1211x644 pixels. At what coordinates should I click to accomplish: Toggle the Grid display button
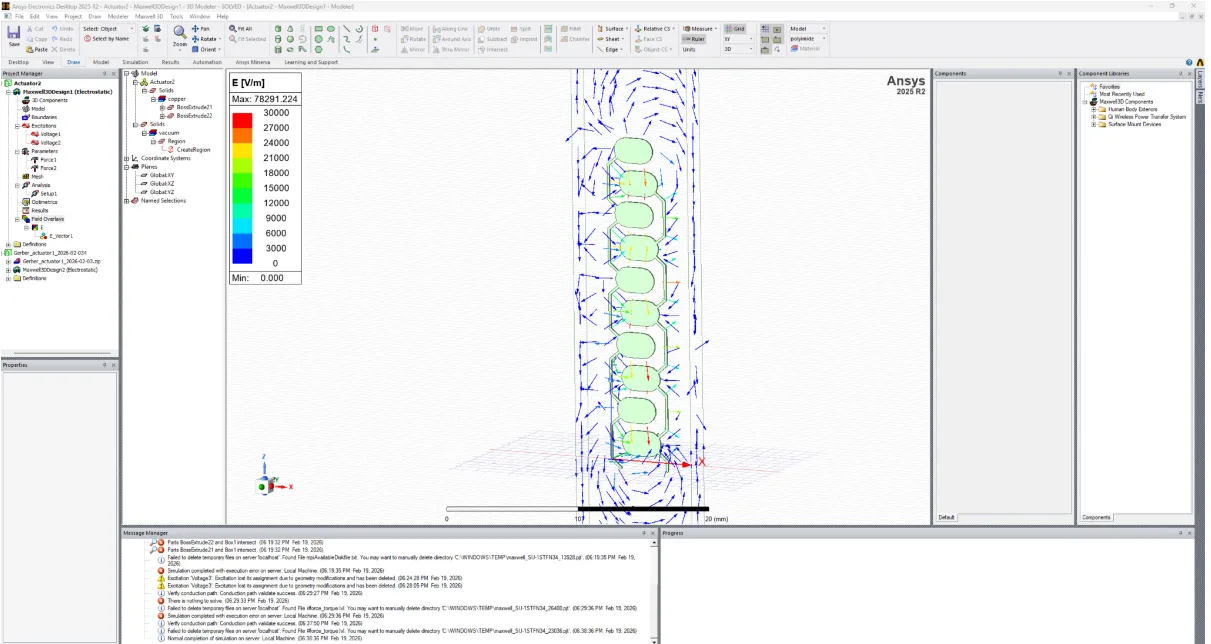735,29
